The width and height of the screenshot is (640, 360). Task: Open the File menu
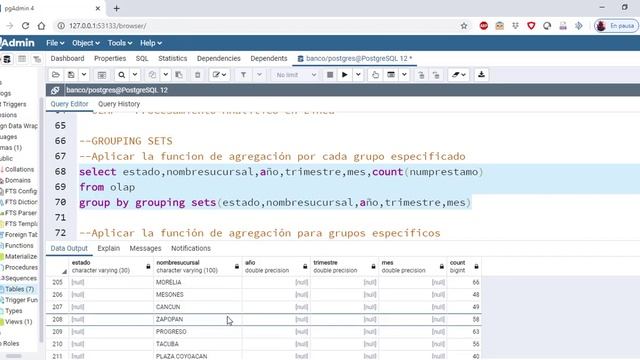click(x=55, y=43)
